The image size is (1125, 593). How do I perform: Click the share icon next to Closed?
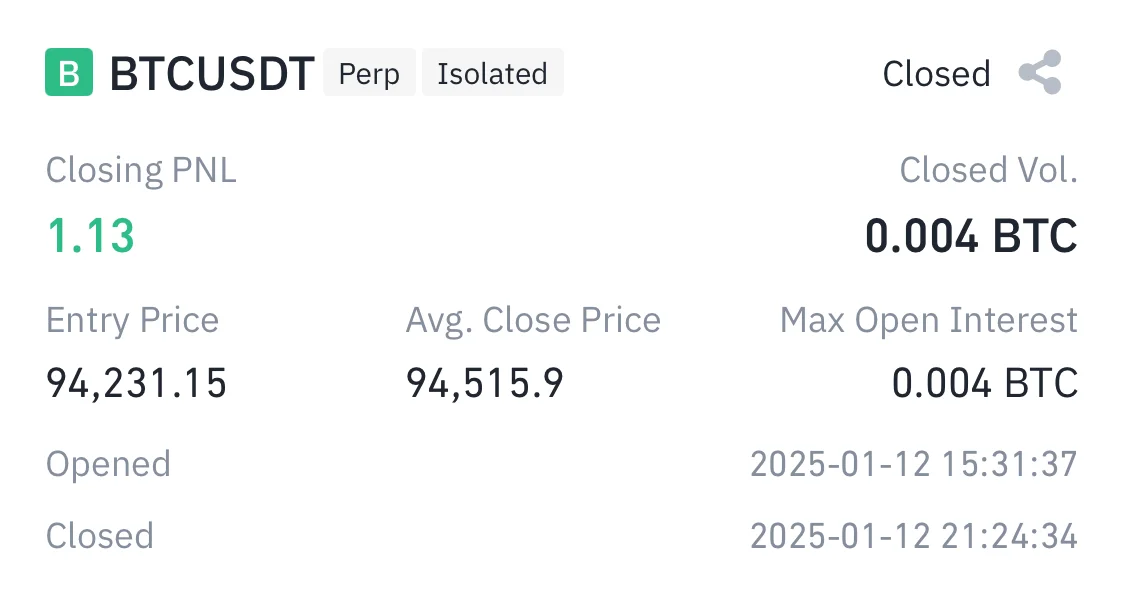pyautogui.click(x=1039, y=73)
